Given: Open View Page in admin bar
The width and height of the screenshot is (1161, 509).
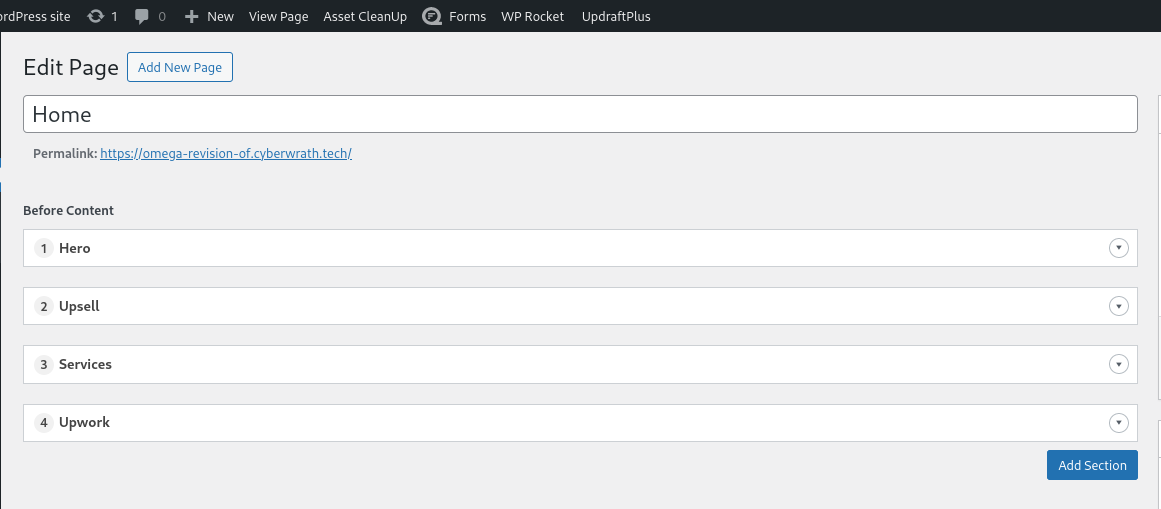Looking at the screenshot, I should [x=278, y=16].
